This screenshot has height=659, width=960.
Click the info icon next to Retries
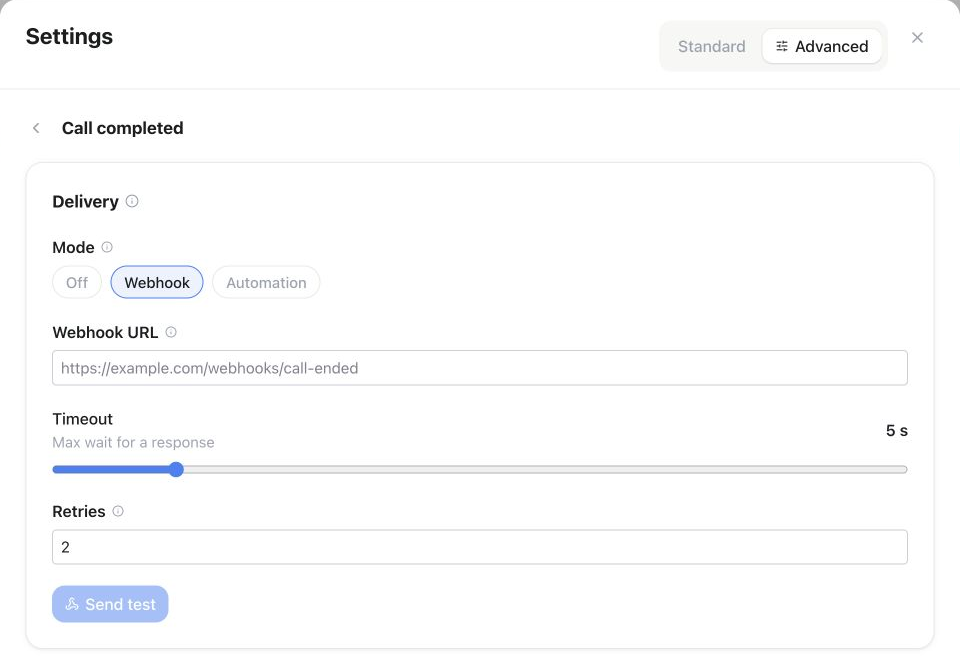click(118, 511)
